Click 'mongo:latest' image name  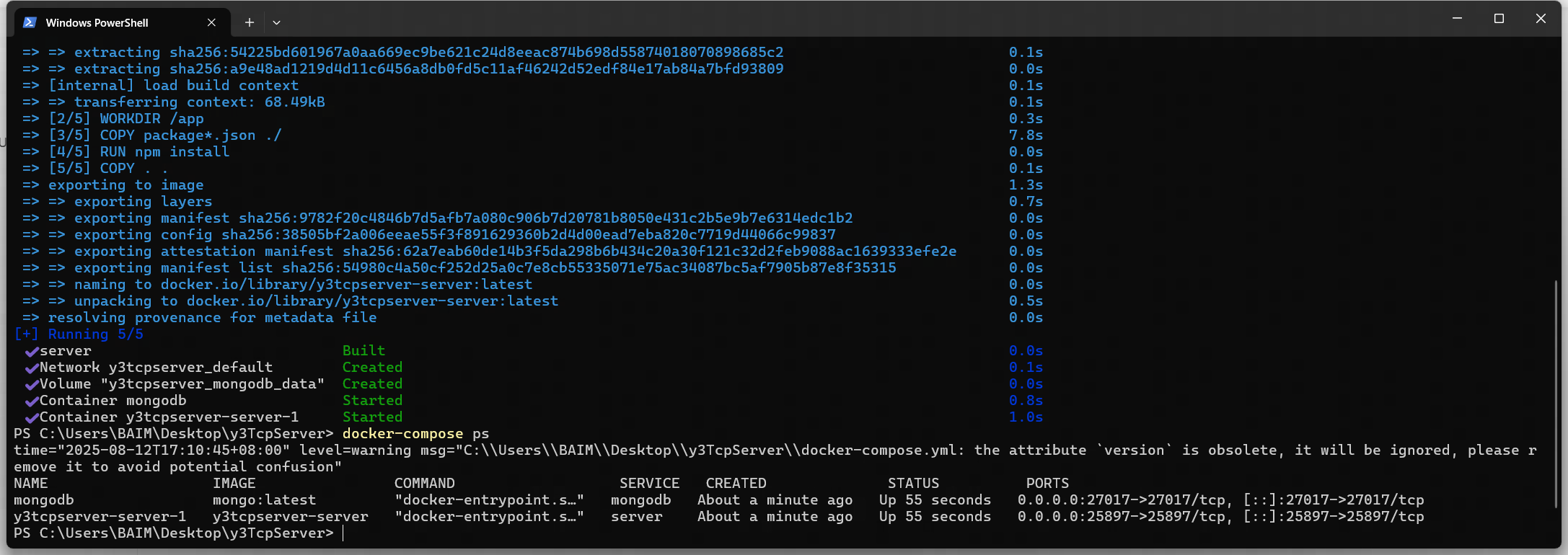pos(264,500)
